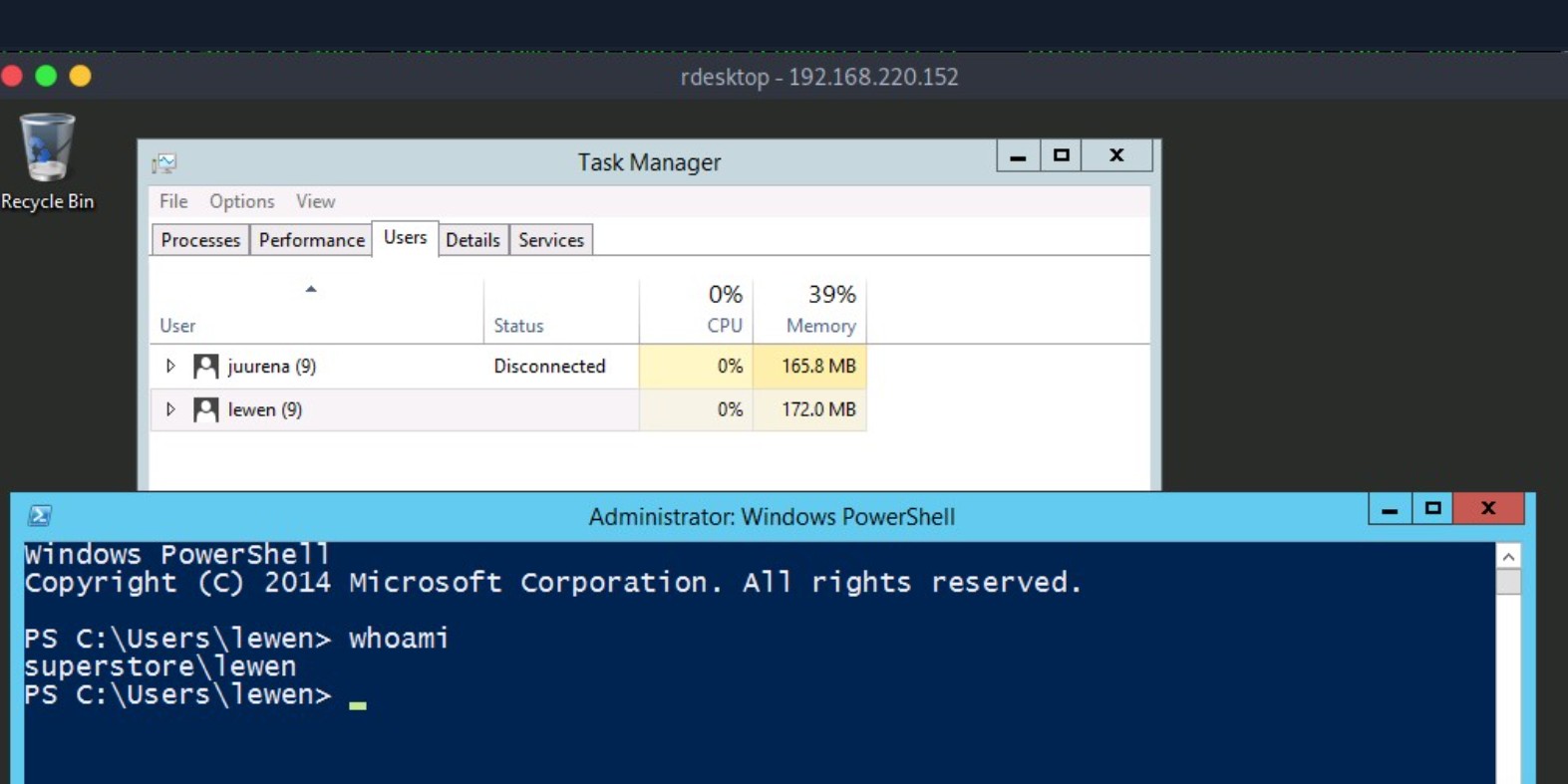The height and width of the screenshot is (784, 1568).
Task: Click the Copyright 2014 Microsoft line
Action: tap(553, 583)
